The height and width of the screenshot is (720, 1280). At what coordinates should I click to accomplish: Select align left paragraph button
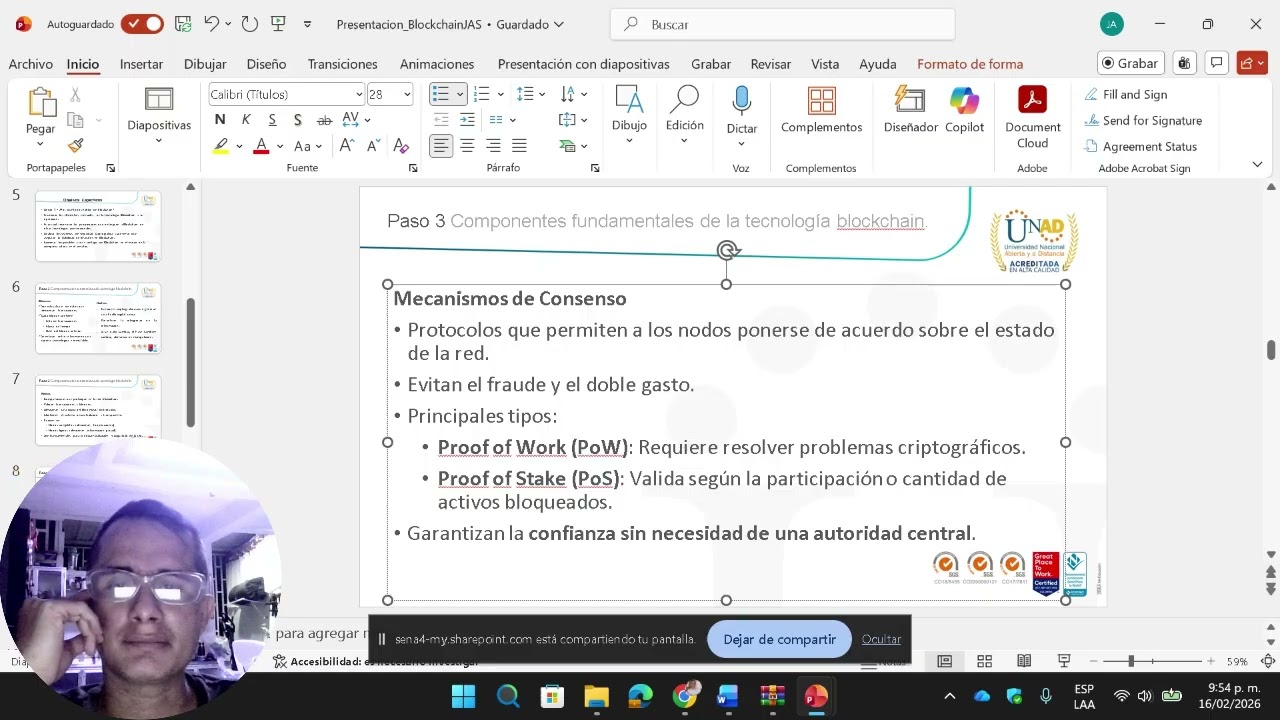pyautogui.click(x=441, y=146)
